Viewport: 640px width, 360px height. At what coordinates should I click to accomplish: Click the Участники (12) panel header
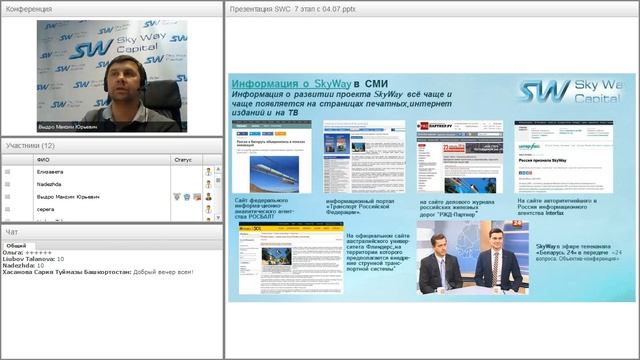pyautogui.click(x=112, y=146)
